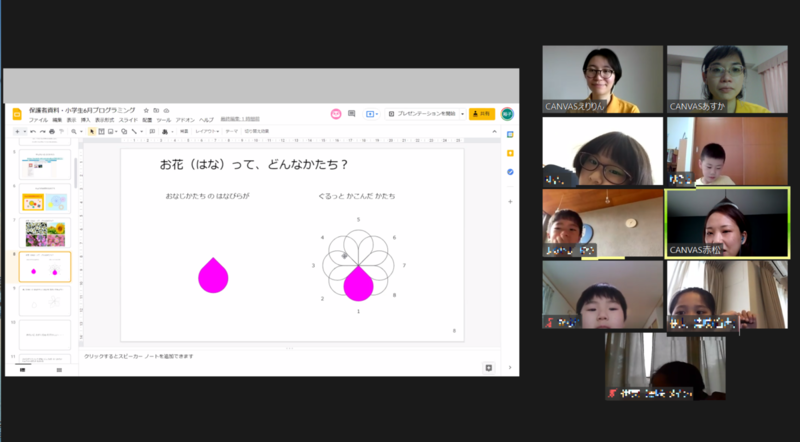
Task: Expand the zoom level dropdown
Action: coord(77,131)
